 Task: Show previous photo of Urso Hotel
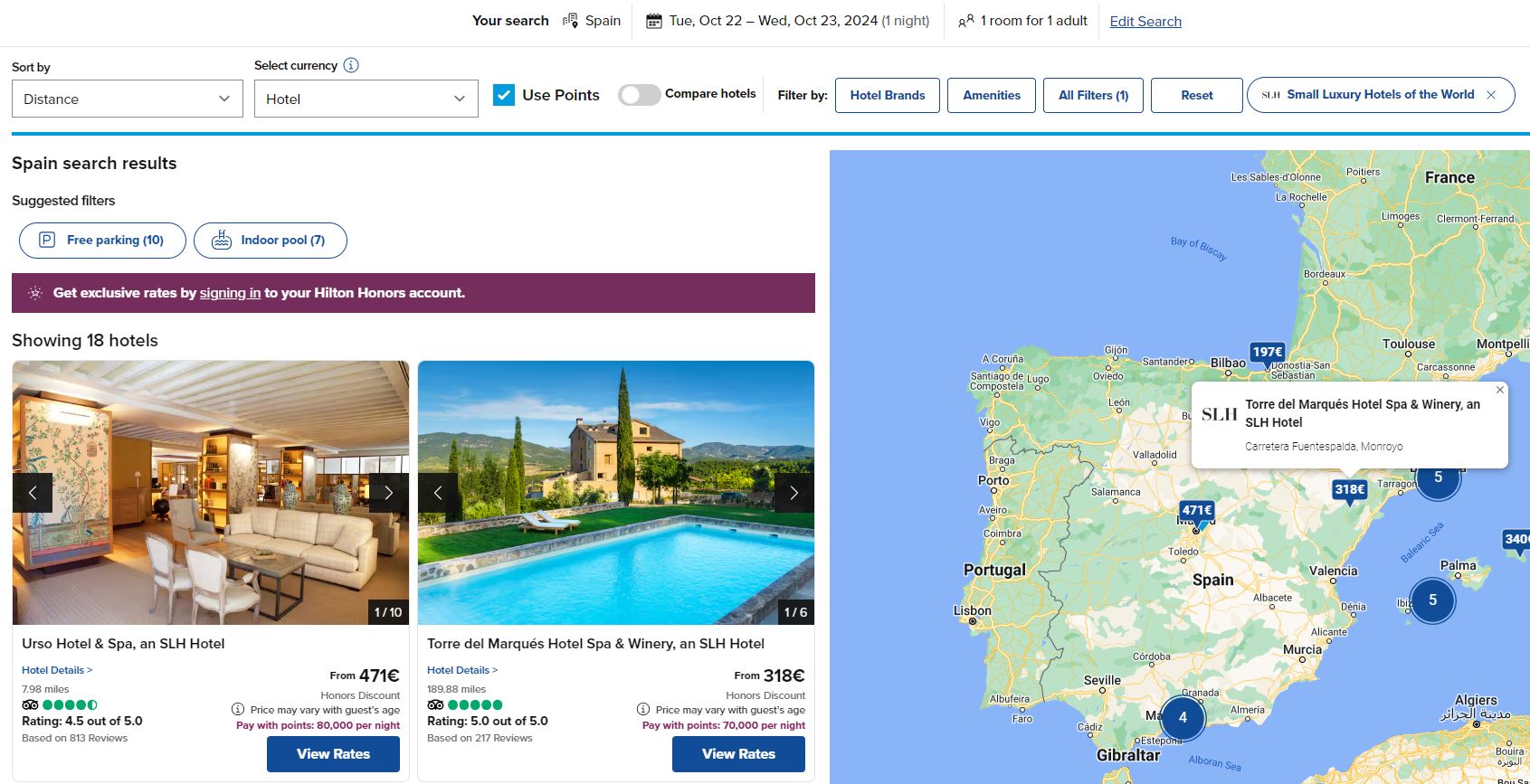(33, 493)
